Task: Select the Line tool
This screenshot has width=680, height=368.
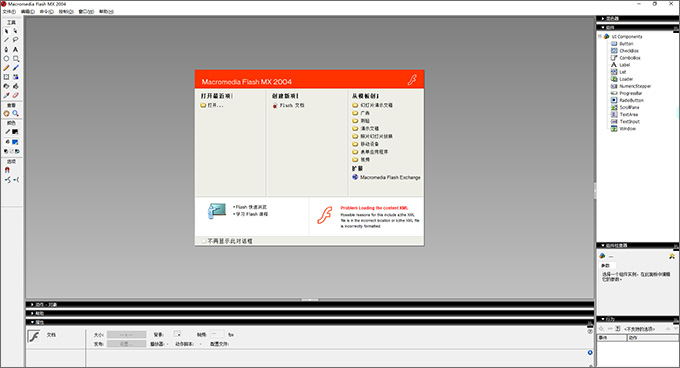Action: (7, 40)
